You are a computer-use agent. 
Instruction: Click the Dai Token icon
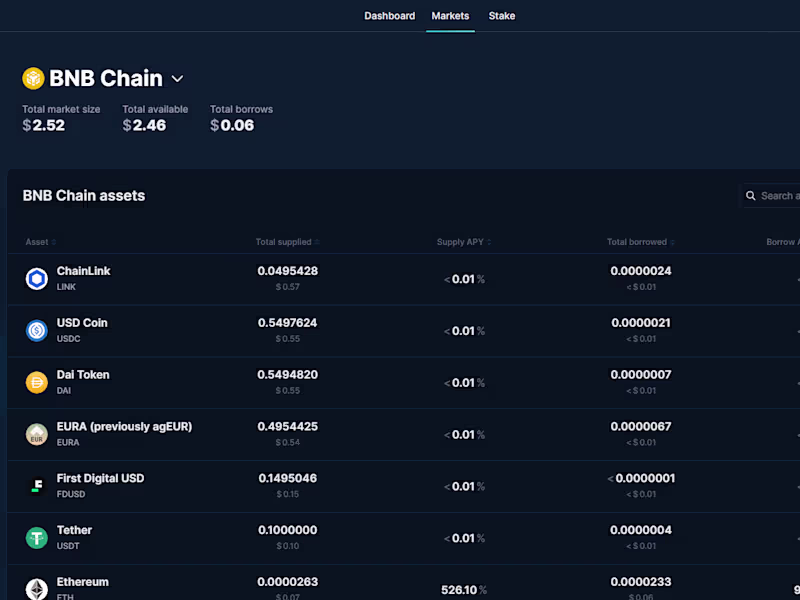[37, 383]
